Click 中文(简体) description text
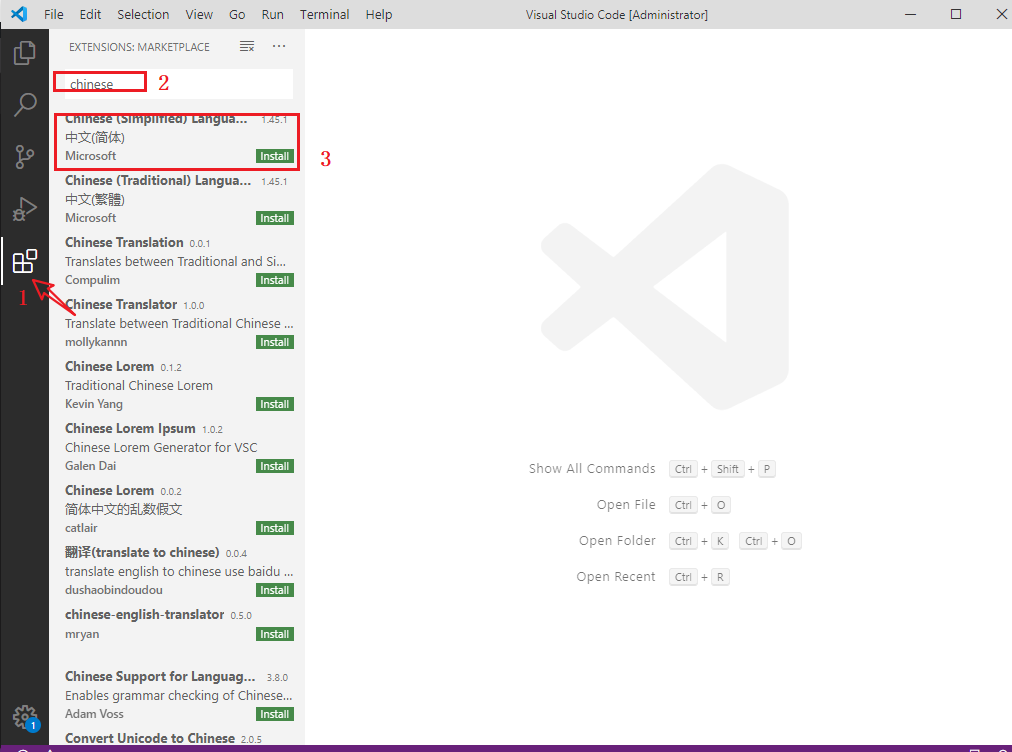The width and height of the screenshot is (1012, 752). (95, 137)
